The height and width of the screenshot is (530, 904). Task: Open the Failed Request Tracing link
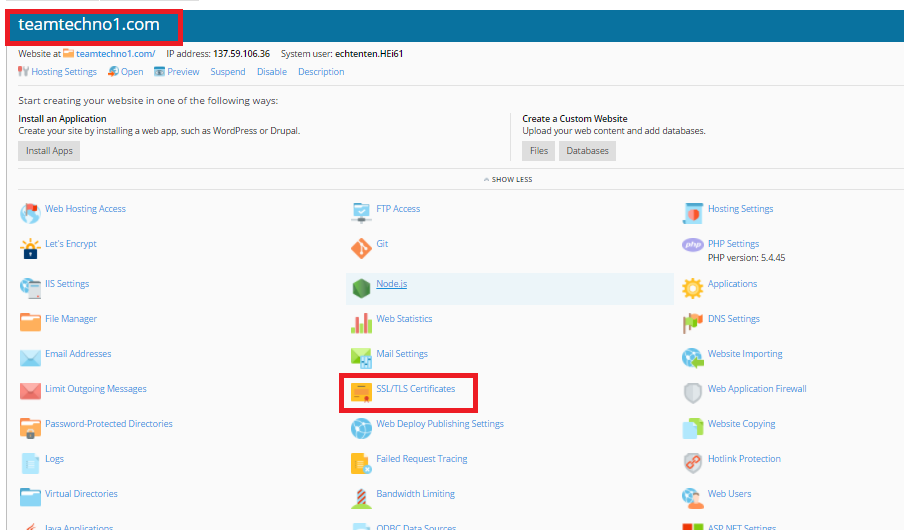(x=422, y=459)
